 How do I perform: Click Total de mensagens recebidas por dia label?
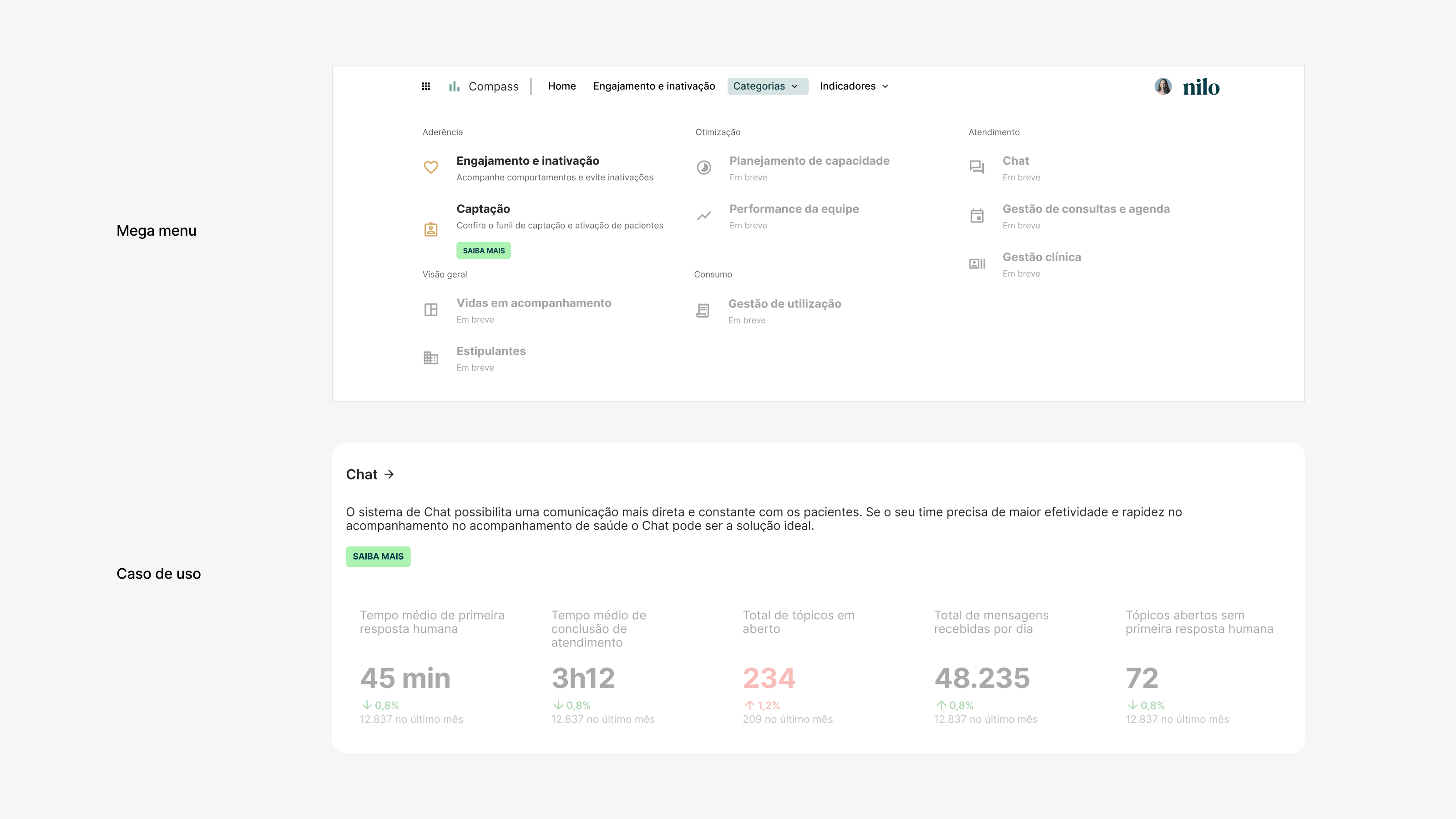(991, 622)
